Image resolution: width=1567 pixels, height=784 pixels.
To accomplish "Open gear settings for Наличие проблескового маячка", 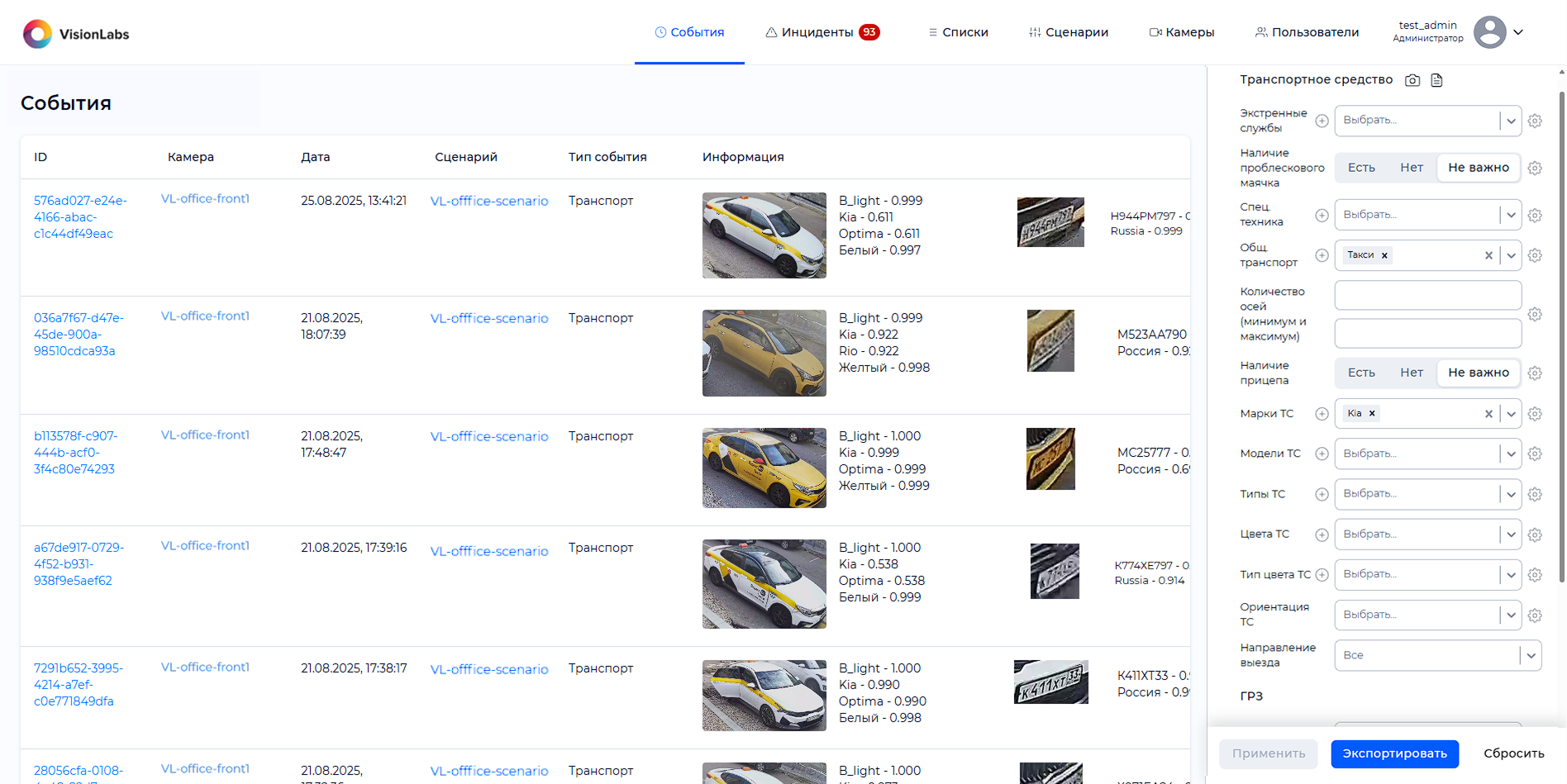I will pyautogui.click(x=1535, y=168).
